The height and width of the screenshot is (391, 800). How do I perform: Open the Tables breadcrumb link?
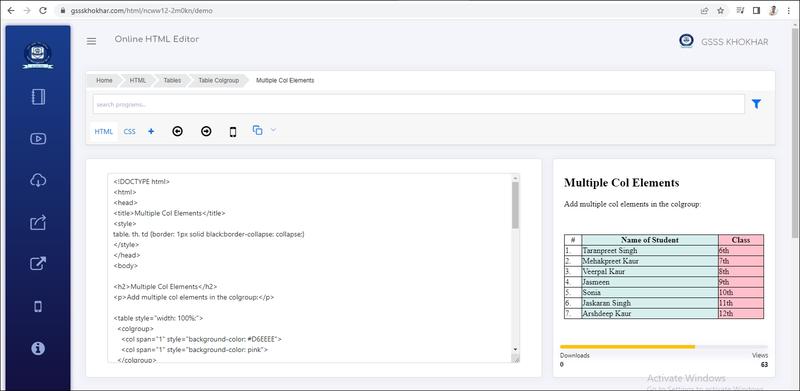pos(172,81)
